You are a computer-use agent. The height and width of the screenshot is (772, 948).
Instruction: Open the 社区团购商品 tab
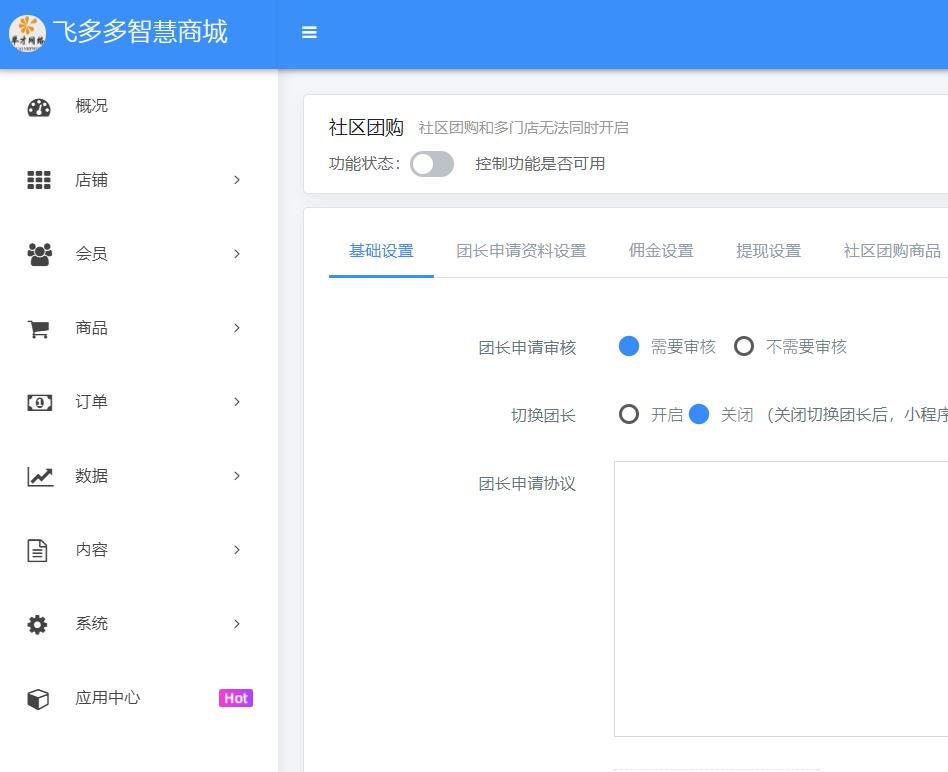892,251
